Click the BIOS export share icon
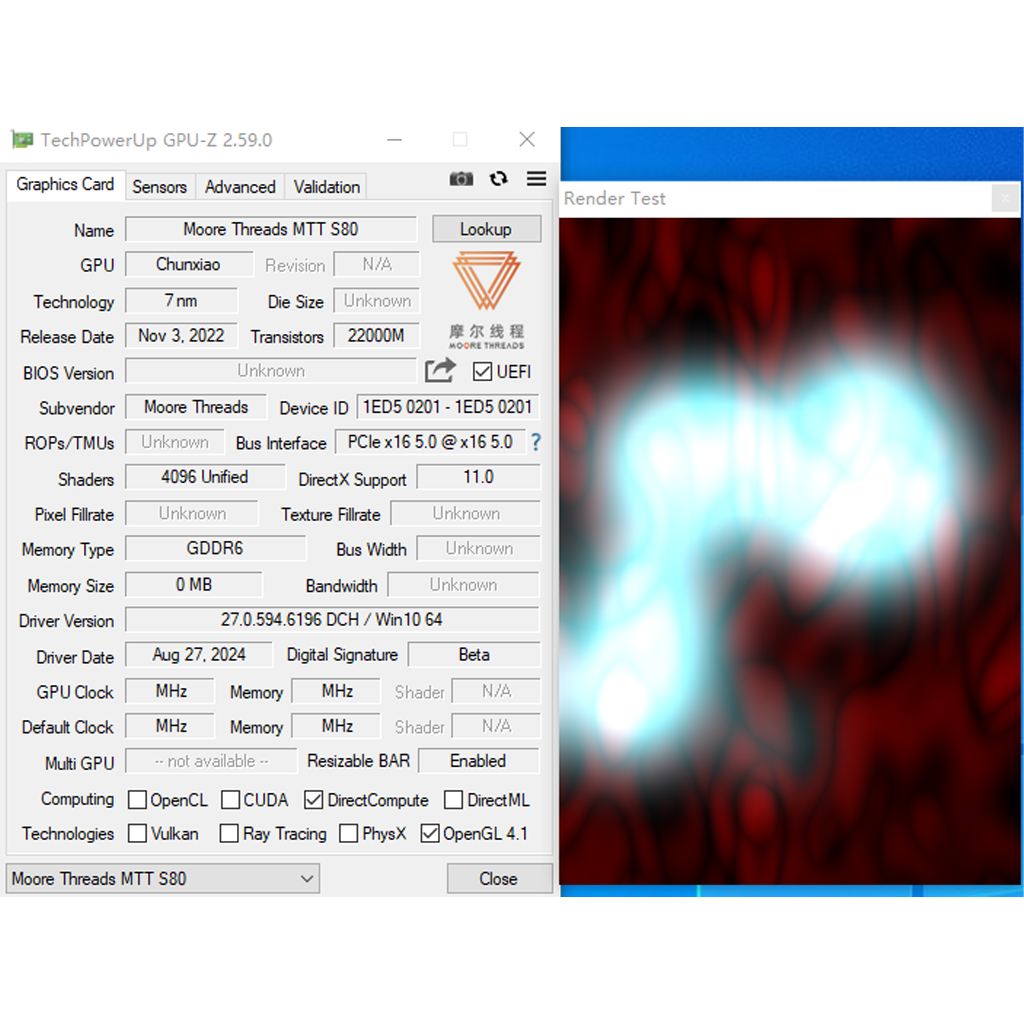The image size is (1024, 1024). pyautogui.click(x=440, y=371)
